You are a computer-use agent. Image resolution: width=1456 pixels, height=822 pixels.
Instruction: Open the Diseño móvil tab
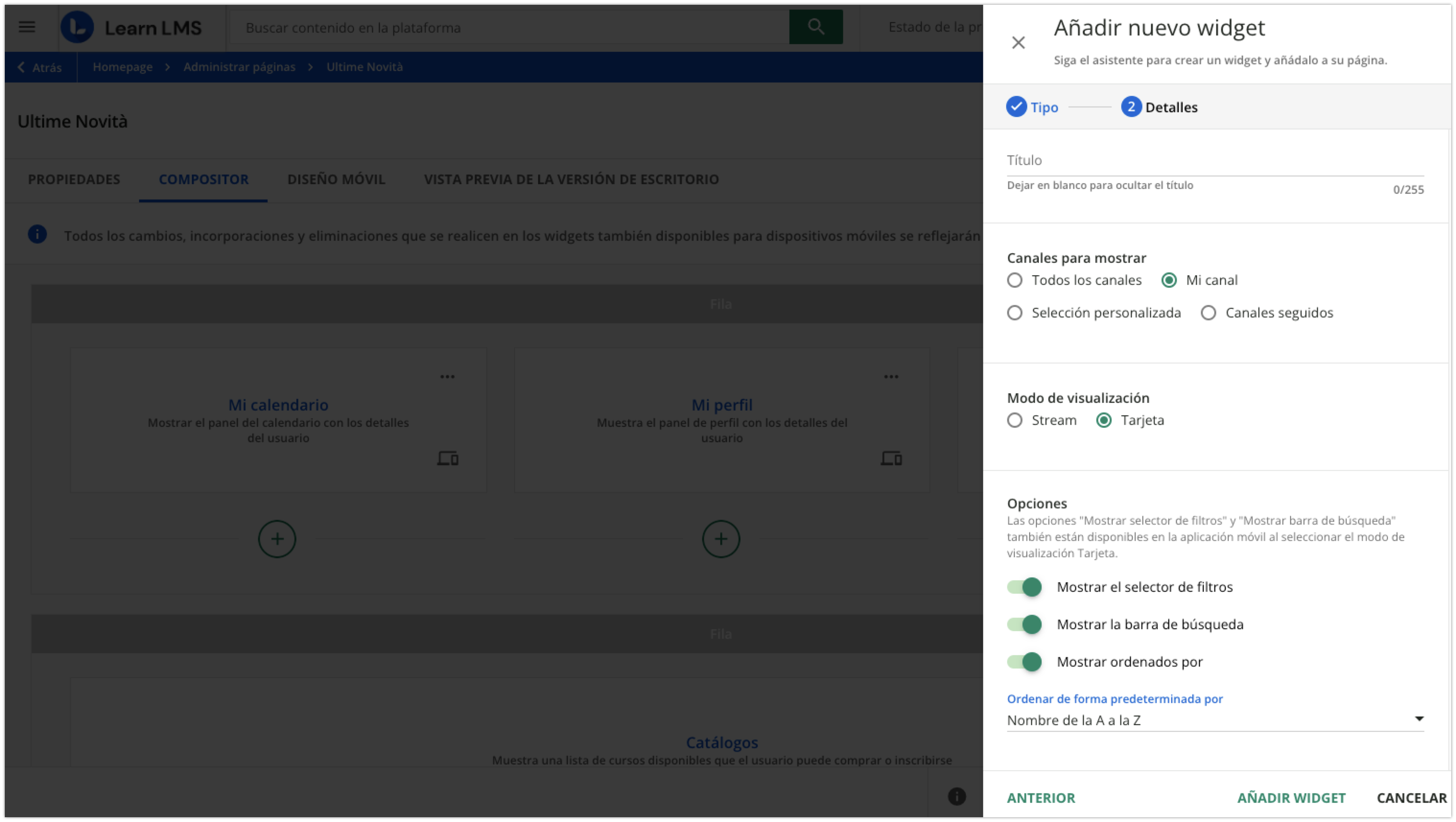[x=336, y=179]
